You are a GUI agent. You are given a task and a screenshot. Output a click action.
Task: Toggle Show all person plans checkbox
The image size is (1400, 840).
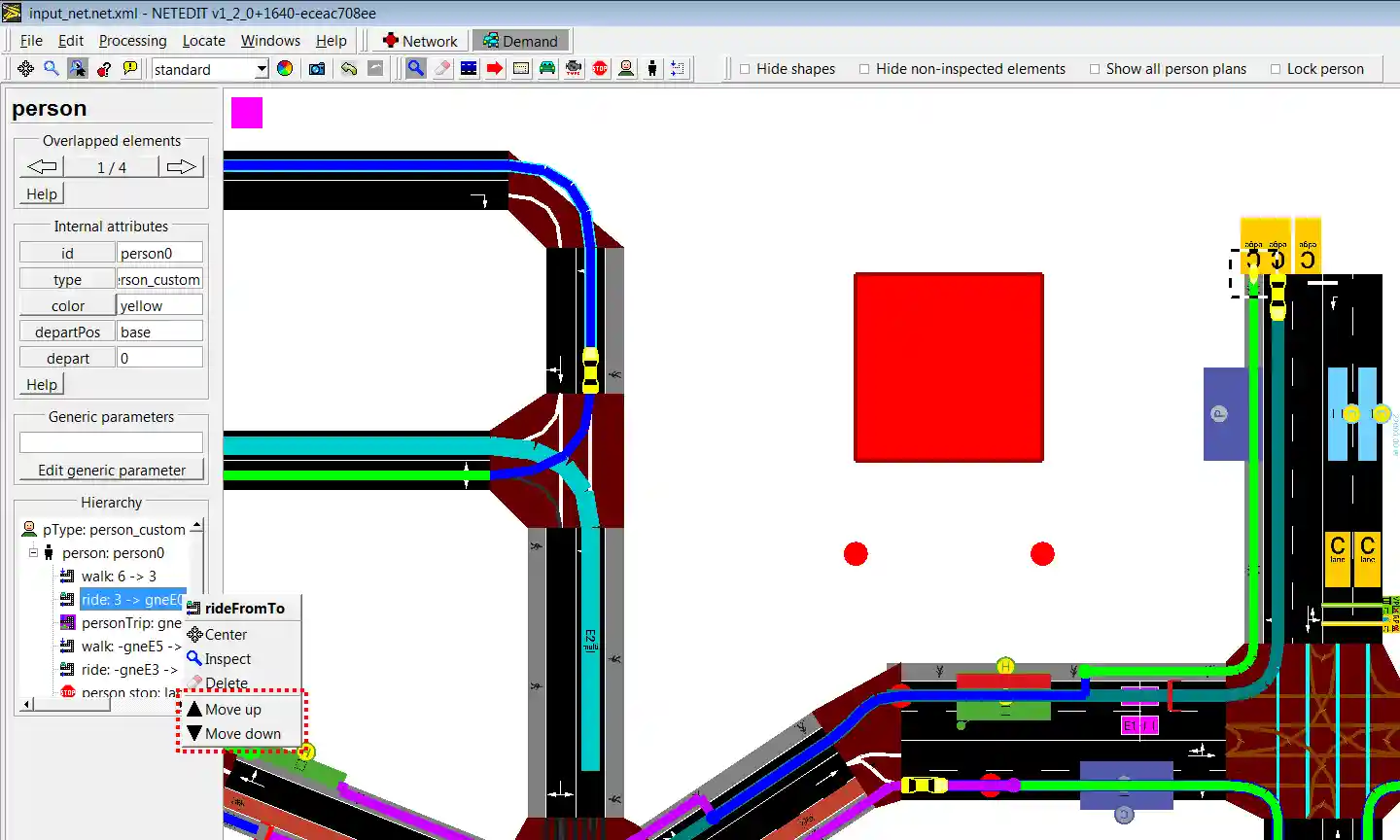[1095, 69]
